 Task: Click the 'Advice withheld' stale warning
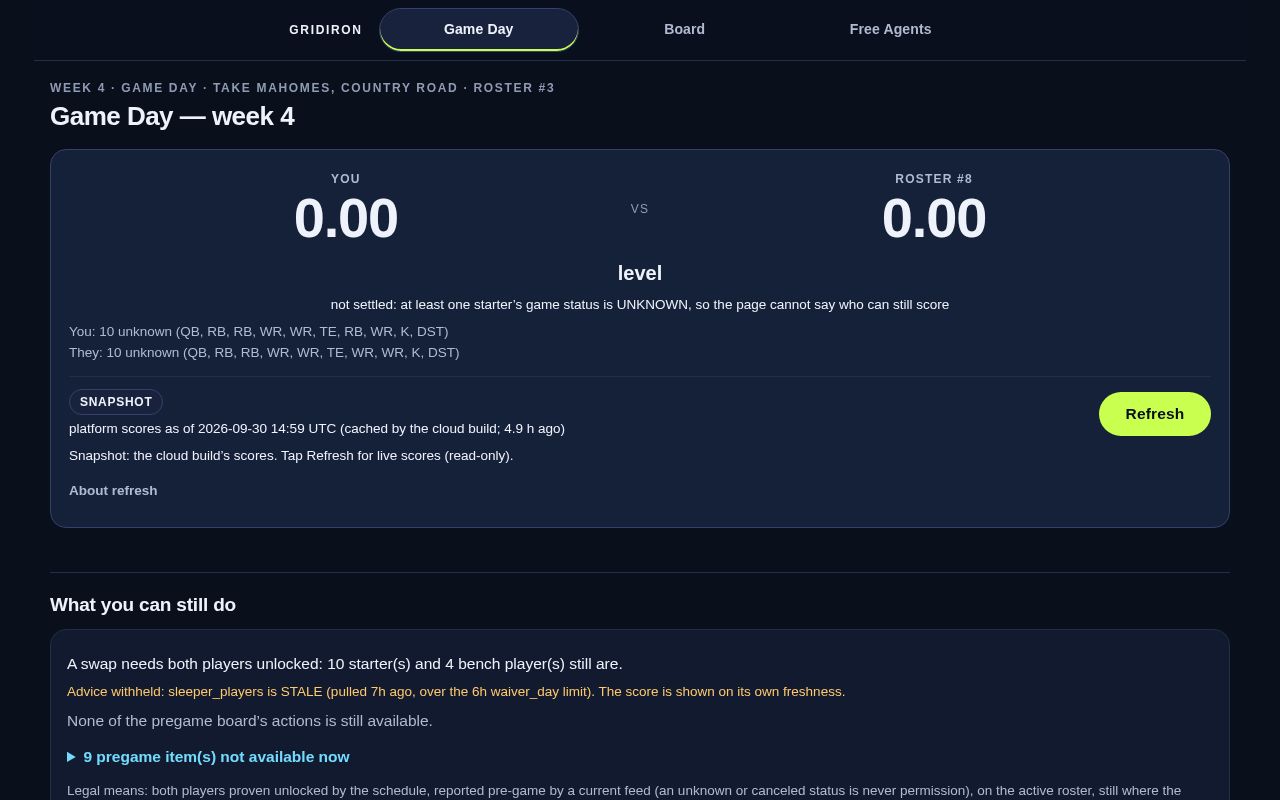click(x=456, y=692)
